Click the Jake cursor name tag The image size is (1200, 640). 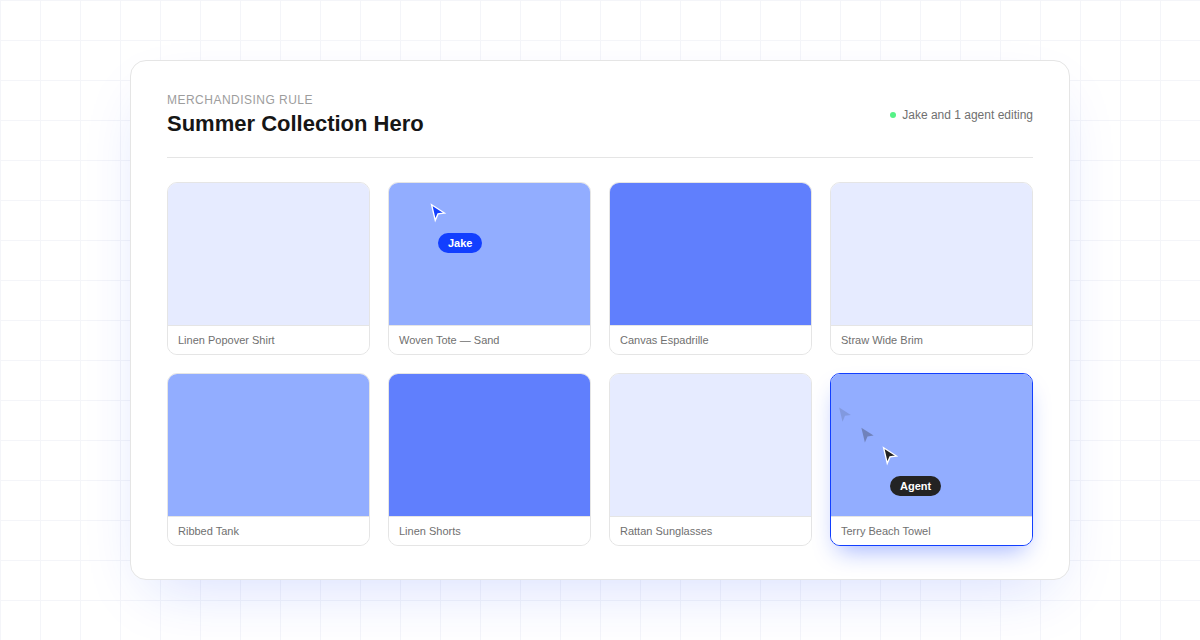point(460,243)
